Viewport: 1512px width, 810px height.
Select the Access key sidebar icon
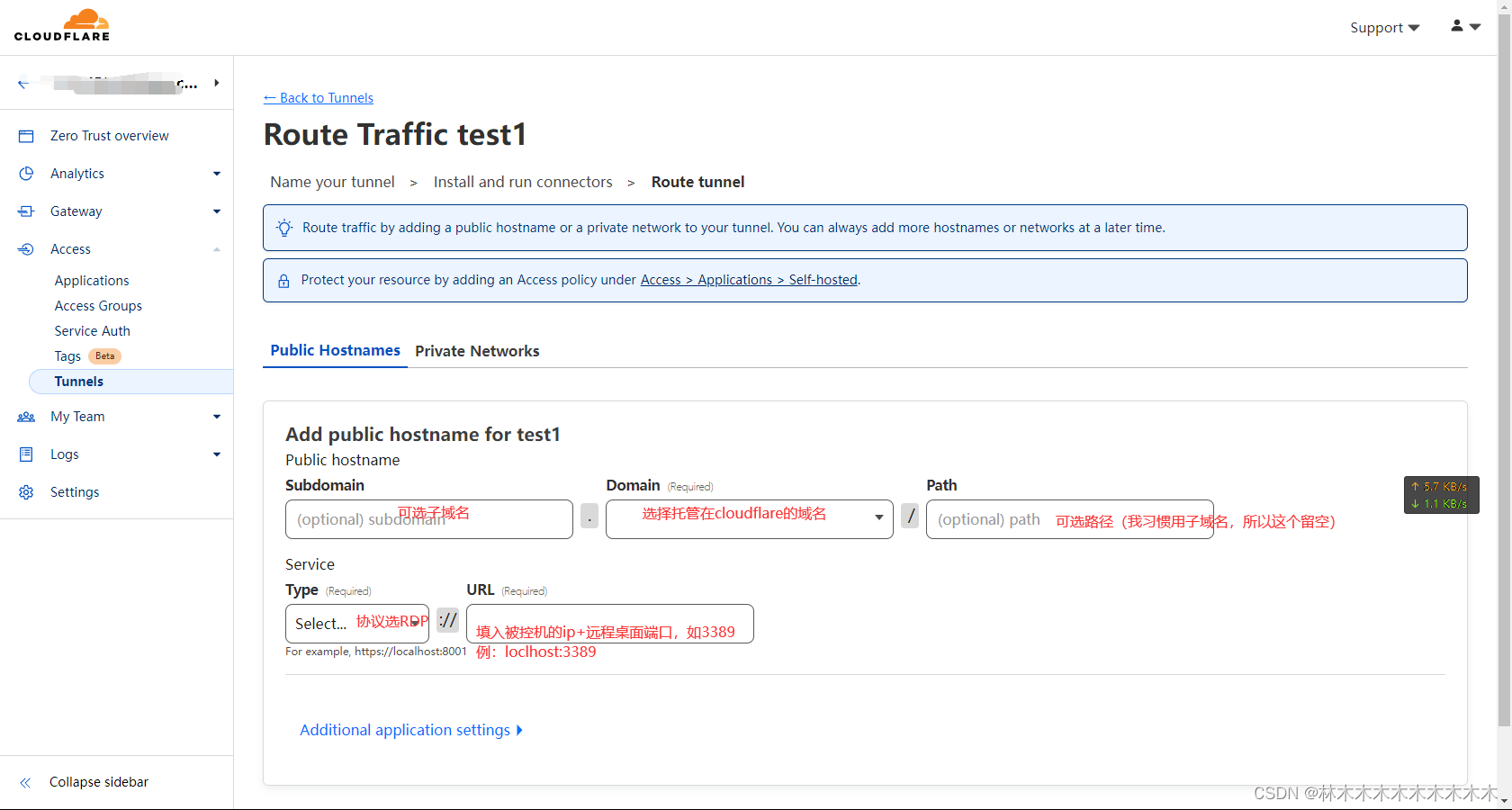tap(26, 248)
